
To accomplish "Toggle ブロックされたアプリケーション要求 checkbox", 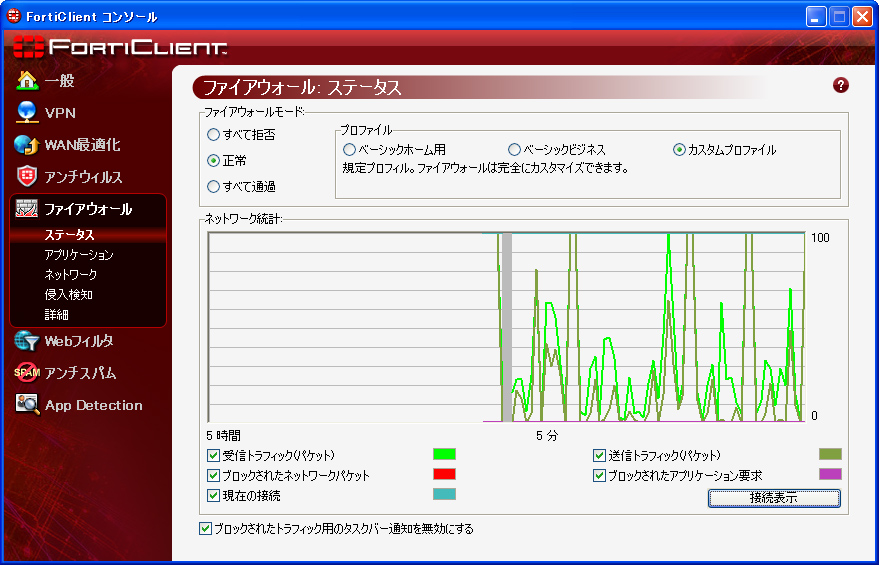I will point(599,475).
